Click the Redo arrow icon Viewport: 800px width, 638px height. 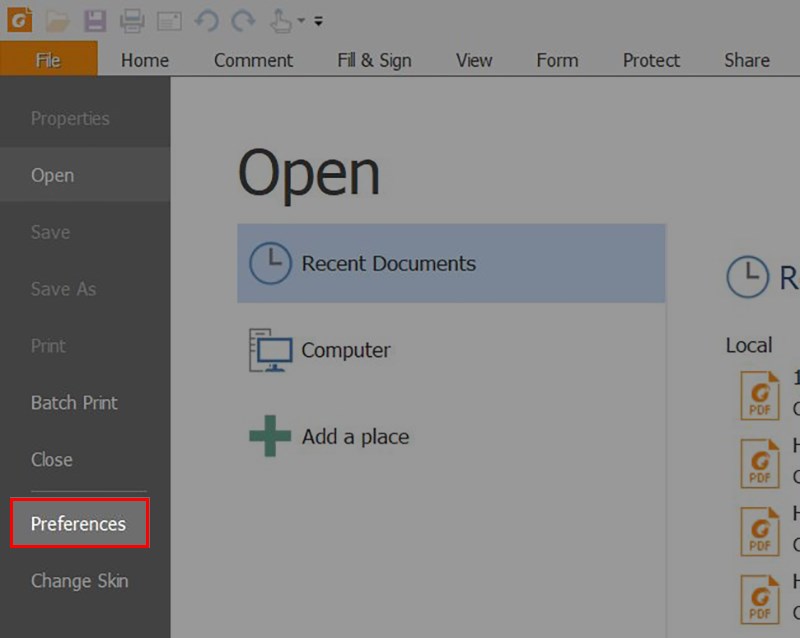coord(243,21)
